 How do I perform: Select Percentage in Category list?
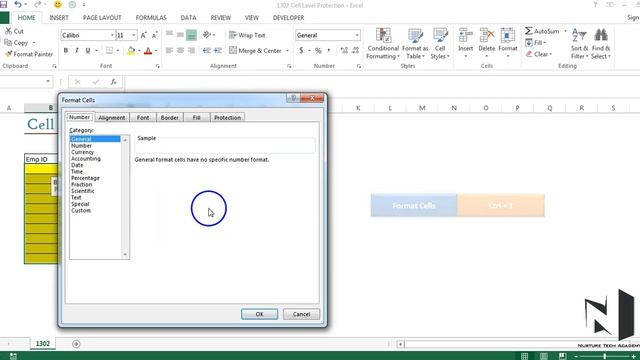[x=85, y=178]
